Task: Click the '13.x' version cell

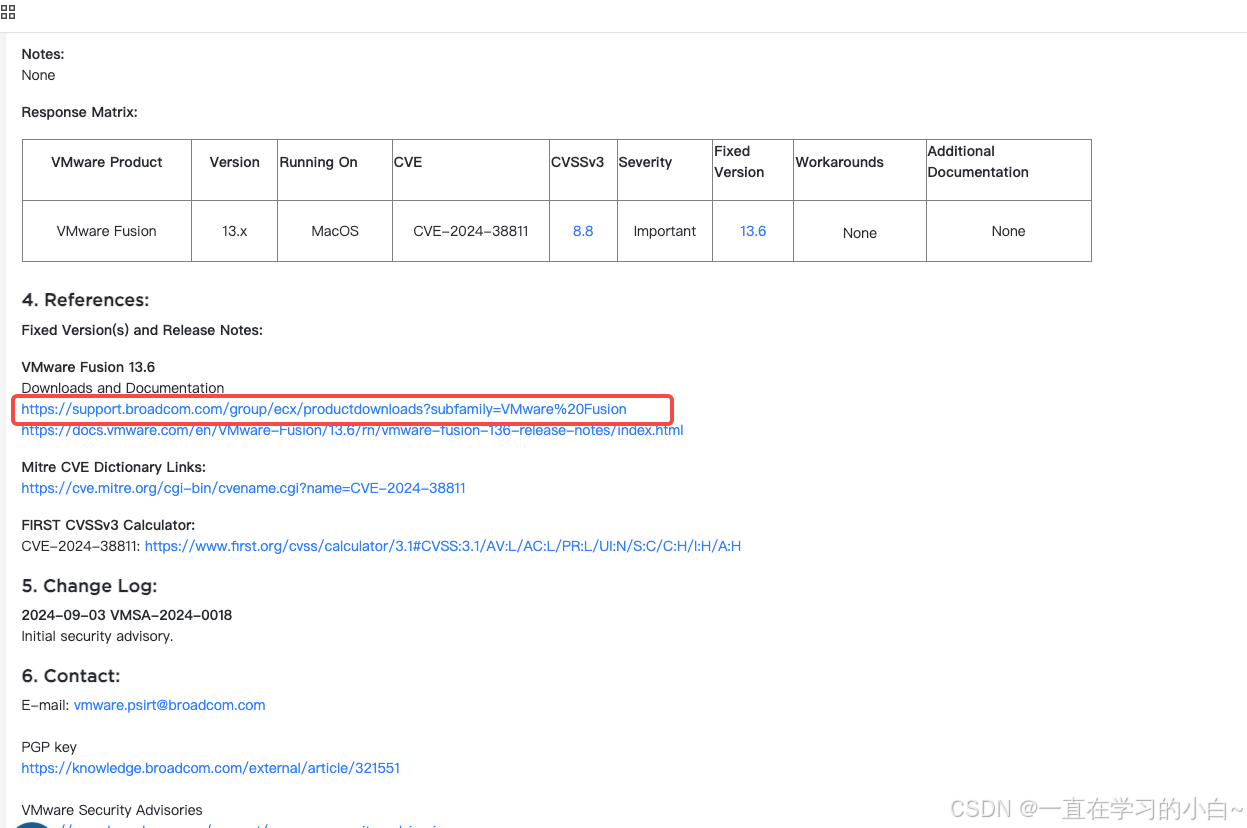Action: 235,231
